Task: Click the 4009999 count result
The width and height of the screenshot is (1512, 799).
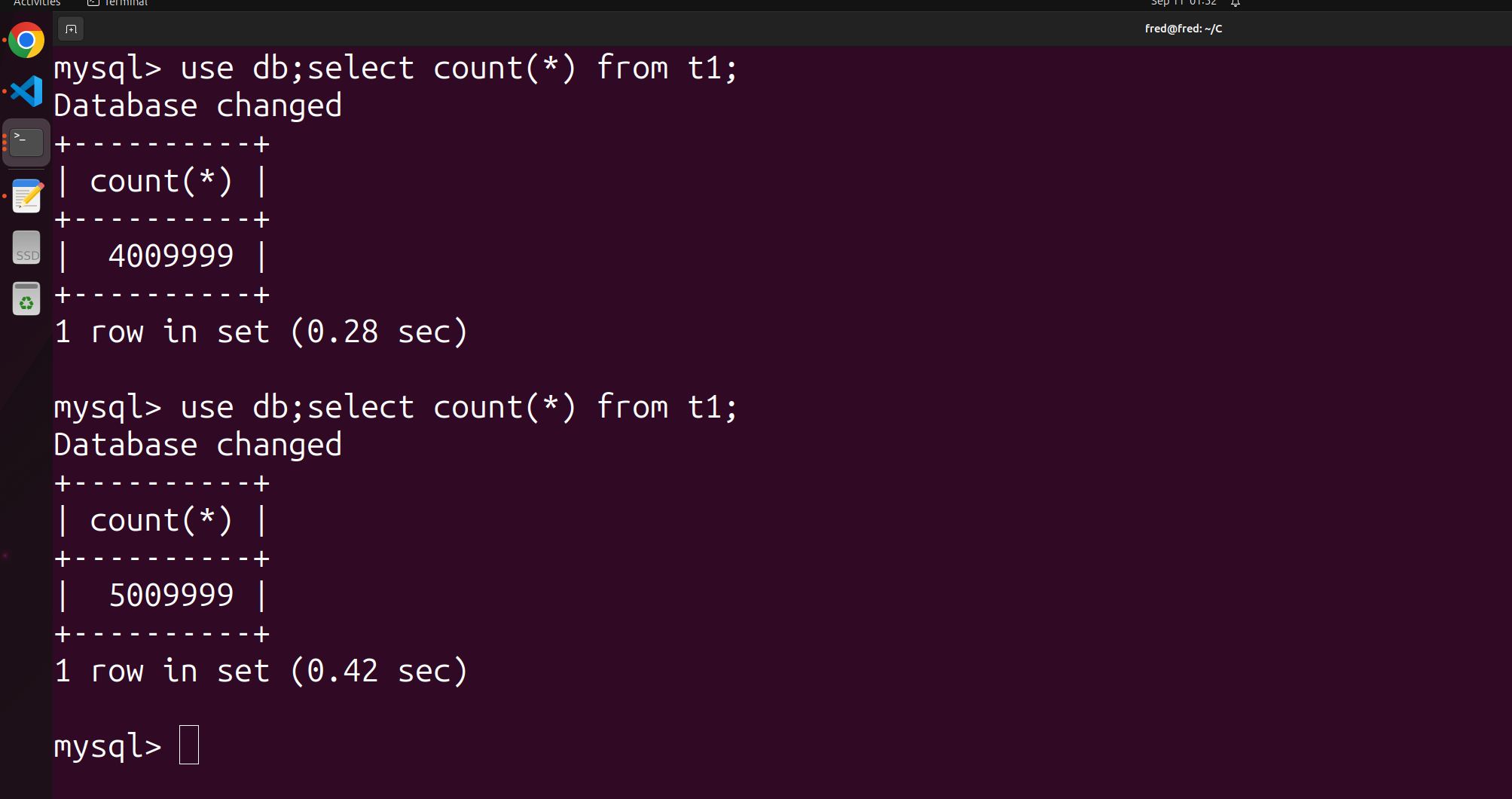Action: 171,256
